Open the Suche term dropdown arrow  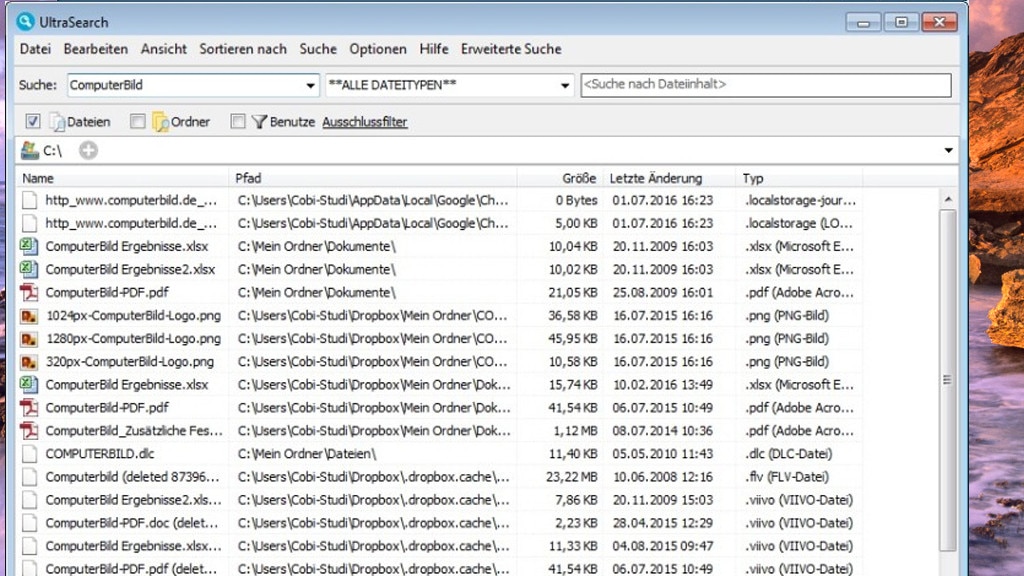[310, 86]
